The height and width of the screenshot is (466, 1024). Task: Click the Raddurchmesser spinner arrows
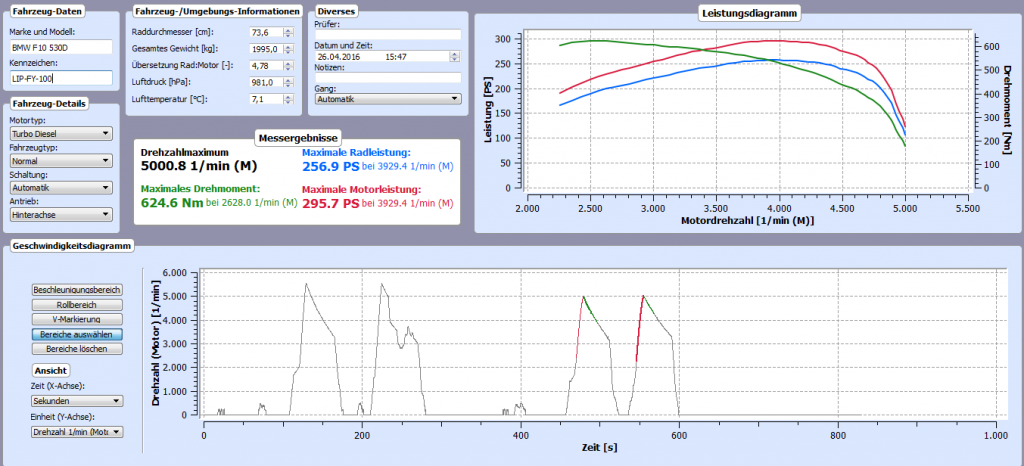(288, 32)
